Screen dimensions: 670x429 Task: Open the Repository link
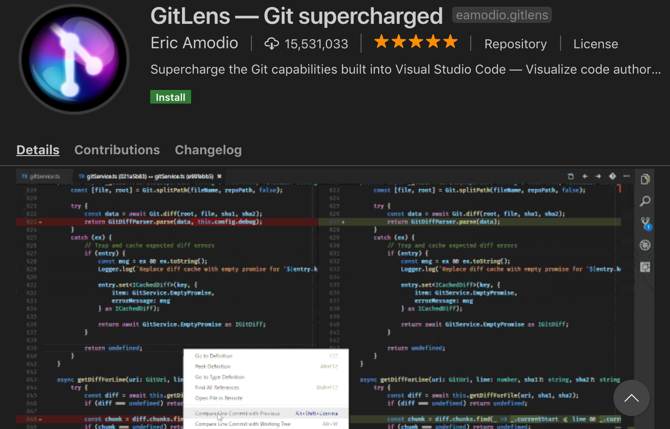[517, 44]
